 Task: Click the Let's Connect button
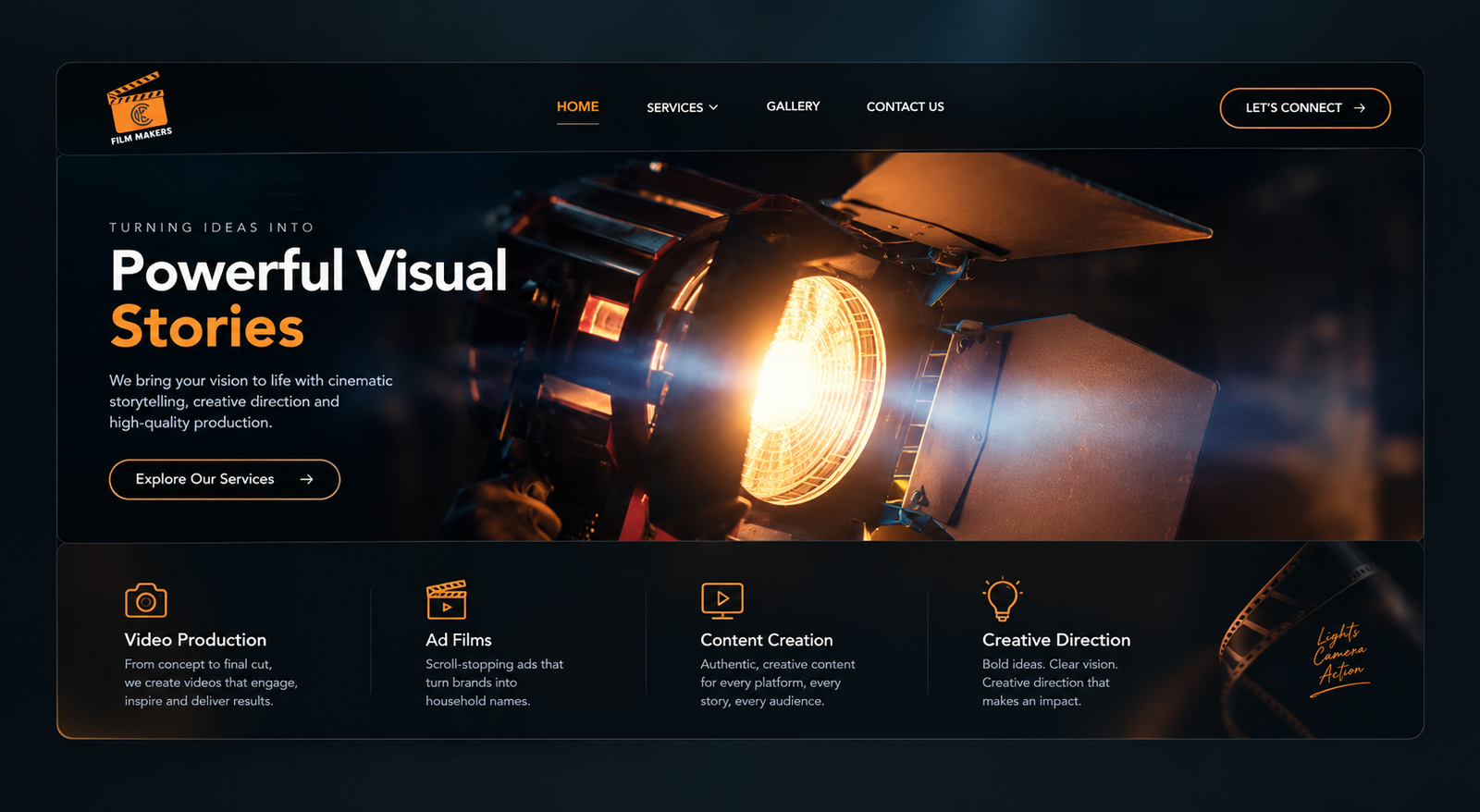[x=1305, y=108]
